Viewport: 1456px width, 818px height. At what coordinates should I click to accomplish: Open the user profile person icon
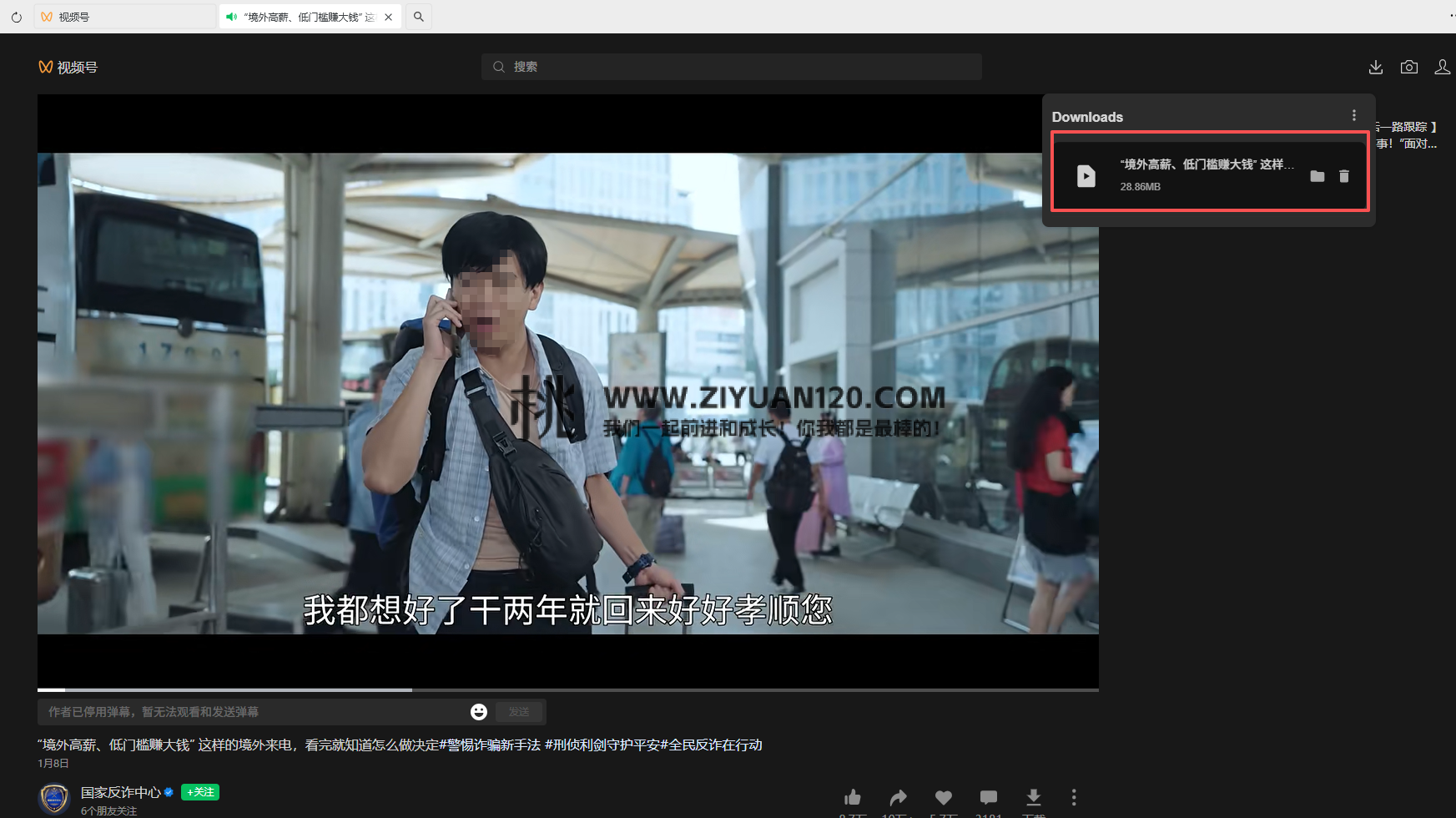1443,67
